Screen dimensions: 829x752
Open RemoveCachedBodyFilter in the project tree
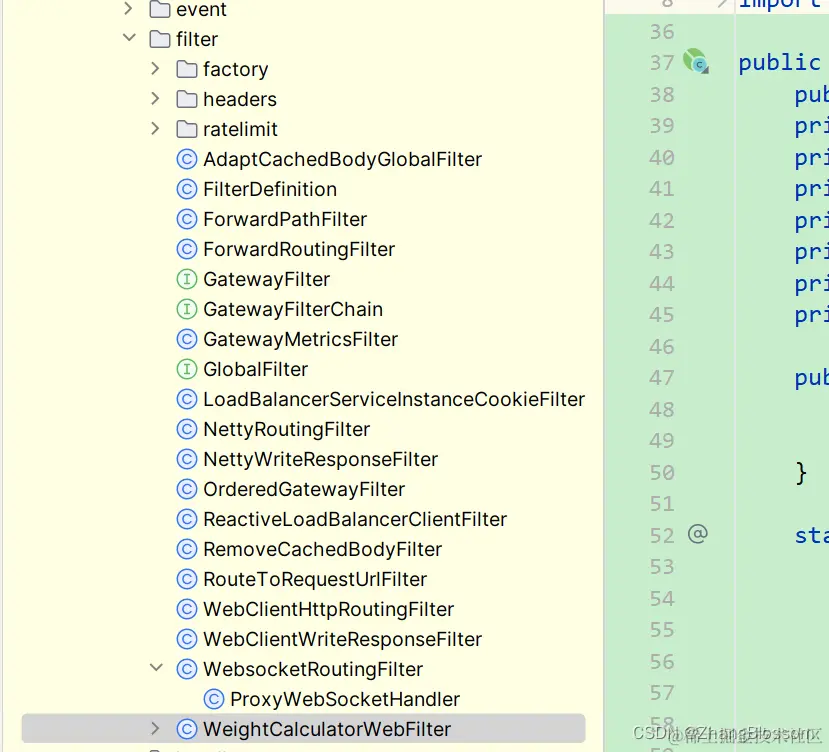323,549
